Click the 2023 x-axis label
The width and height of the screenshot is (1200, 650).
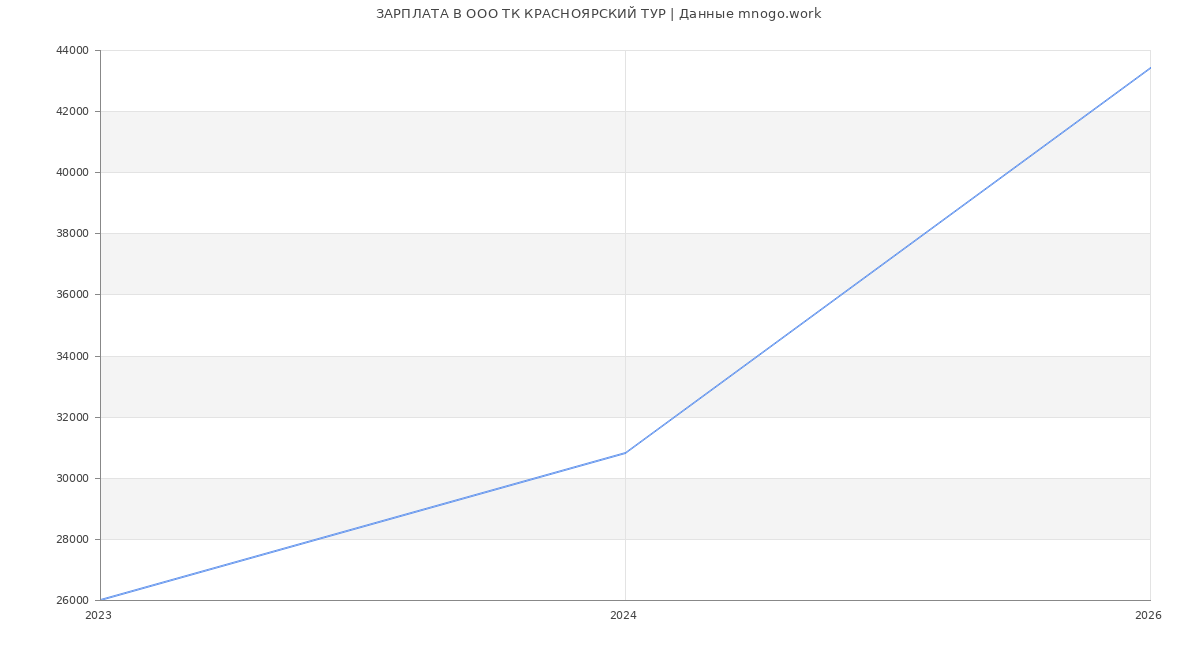(98, 616)
